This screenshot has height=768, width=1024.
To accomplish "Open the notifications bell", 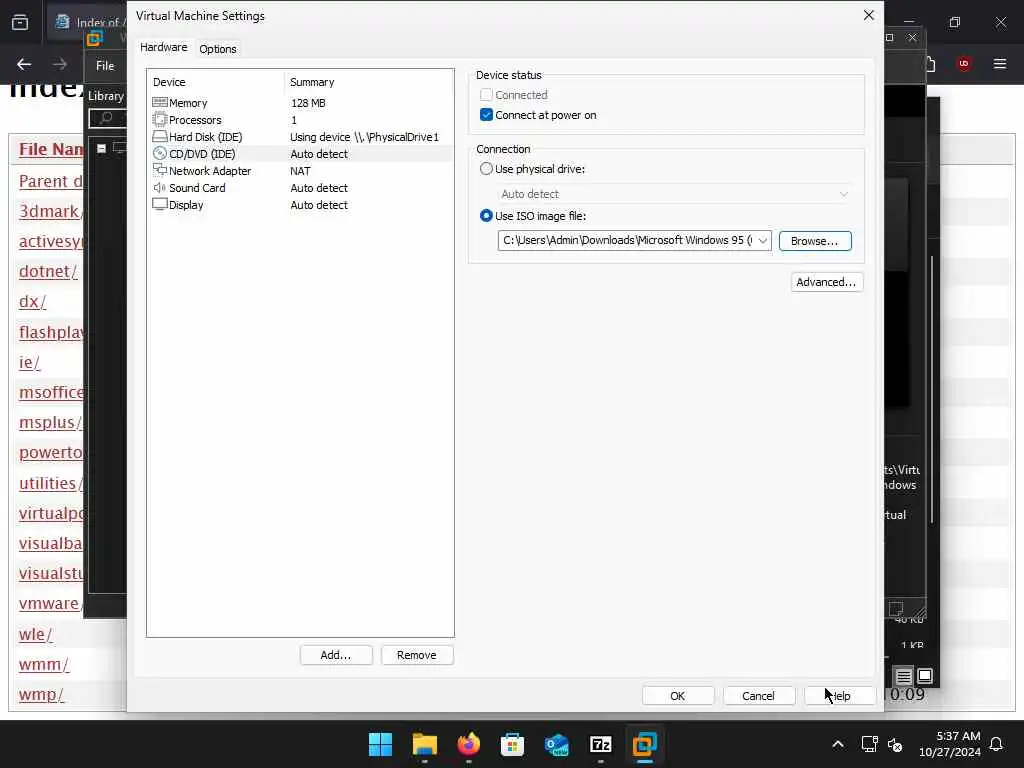I will (x=997, y=744).
